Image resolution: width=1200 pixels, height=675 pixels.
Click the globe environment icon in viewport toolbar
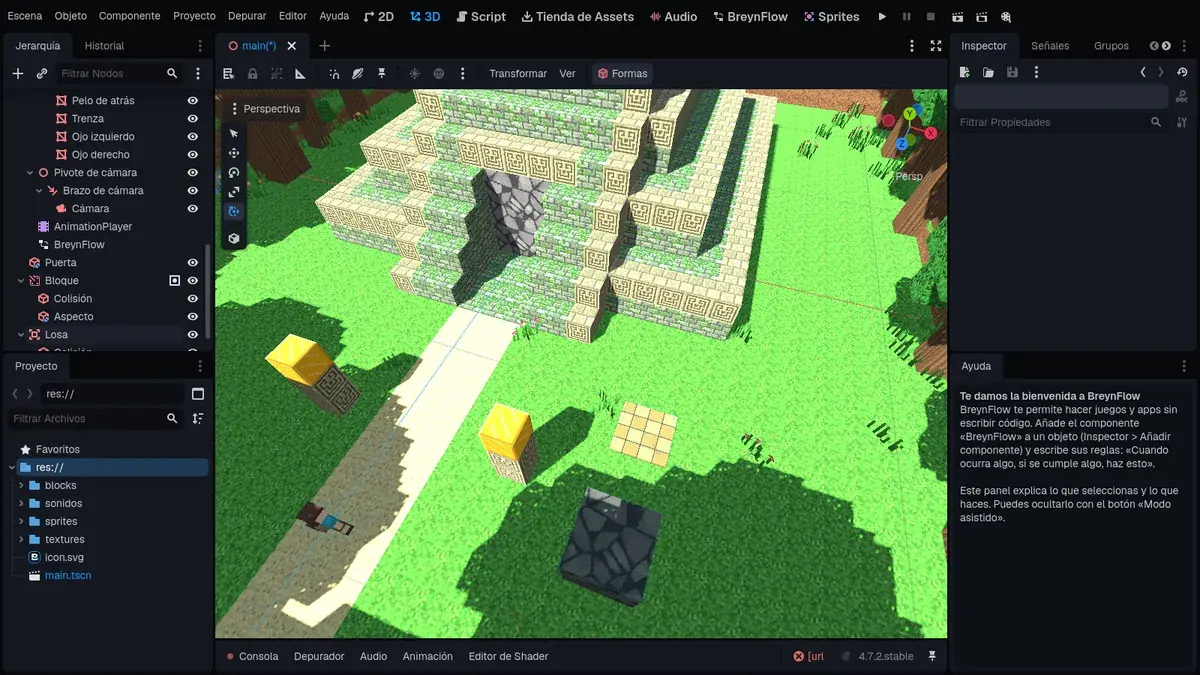click(x=438, y=73)
